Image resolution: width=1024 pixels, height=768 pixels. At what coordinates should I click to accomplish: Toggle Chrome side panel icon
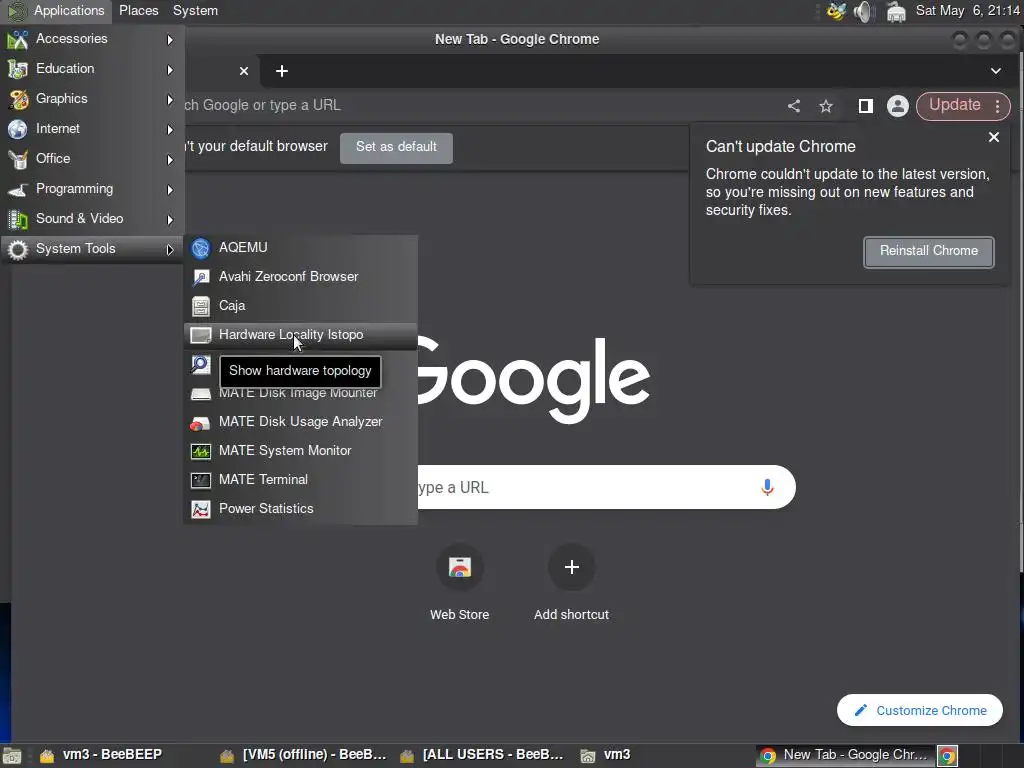865,106
